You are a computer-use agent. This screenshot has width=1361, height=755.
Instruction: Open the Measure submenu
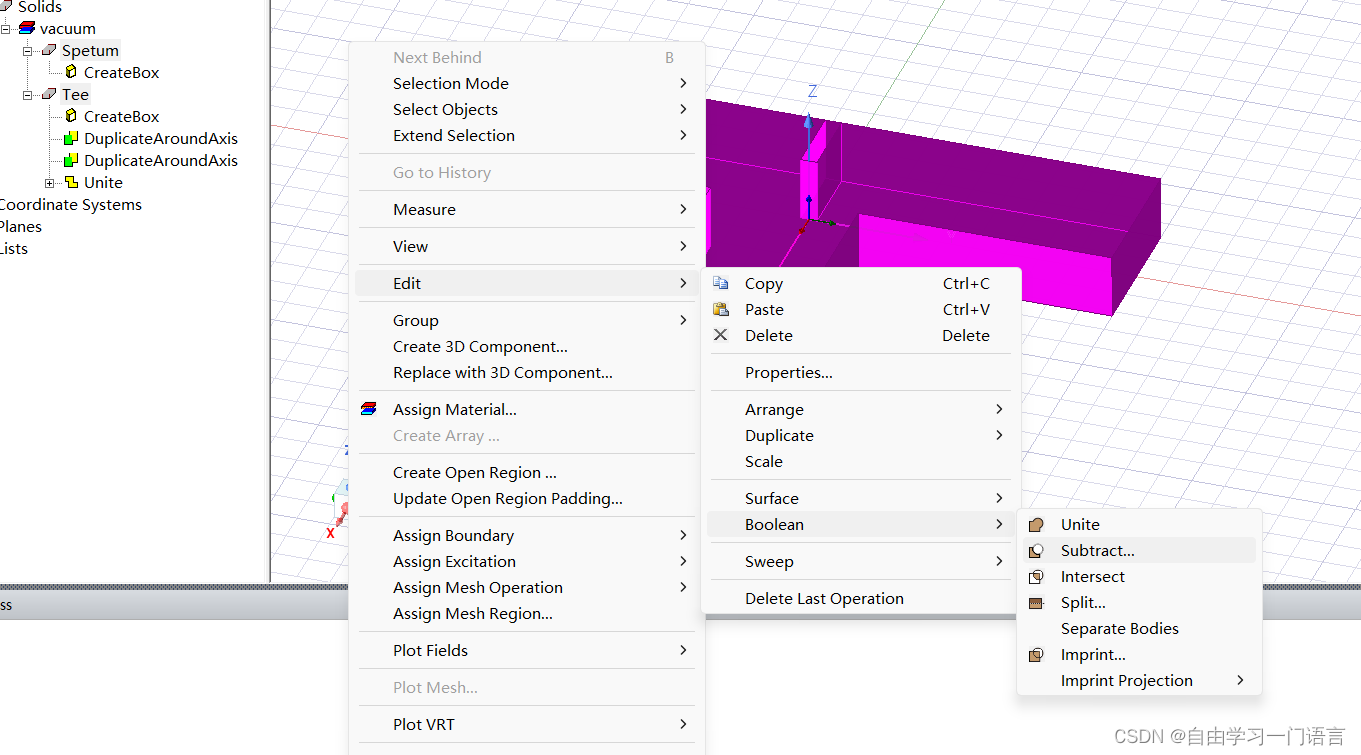click(x=527, y=209)
